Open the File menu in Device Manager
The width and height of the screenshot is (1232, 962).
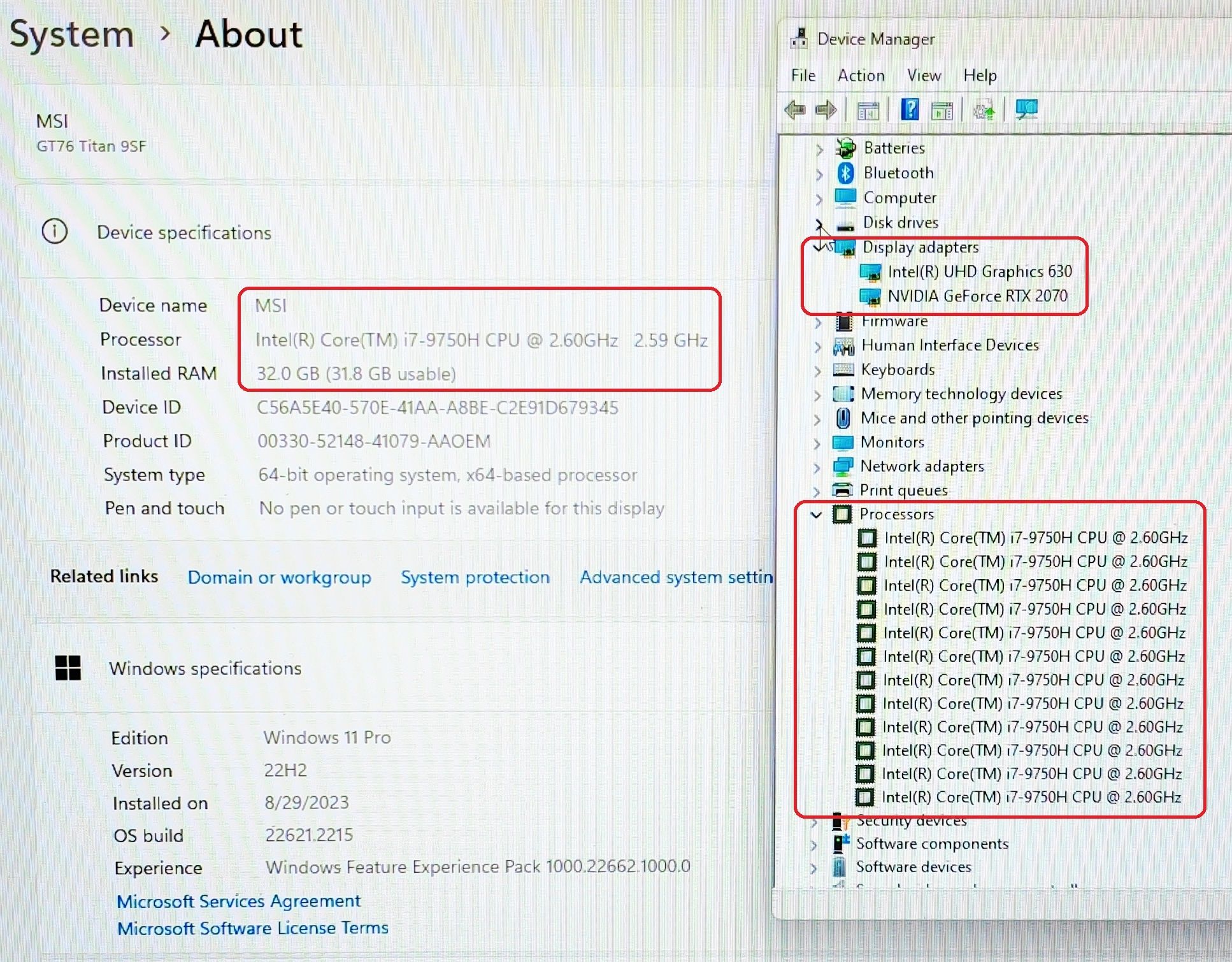803,75
